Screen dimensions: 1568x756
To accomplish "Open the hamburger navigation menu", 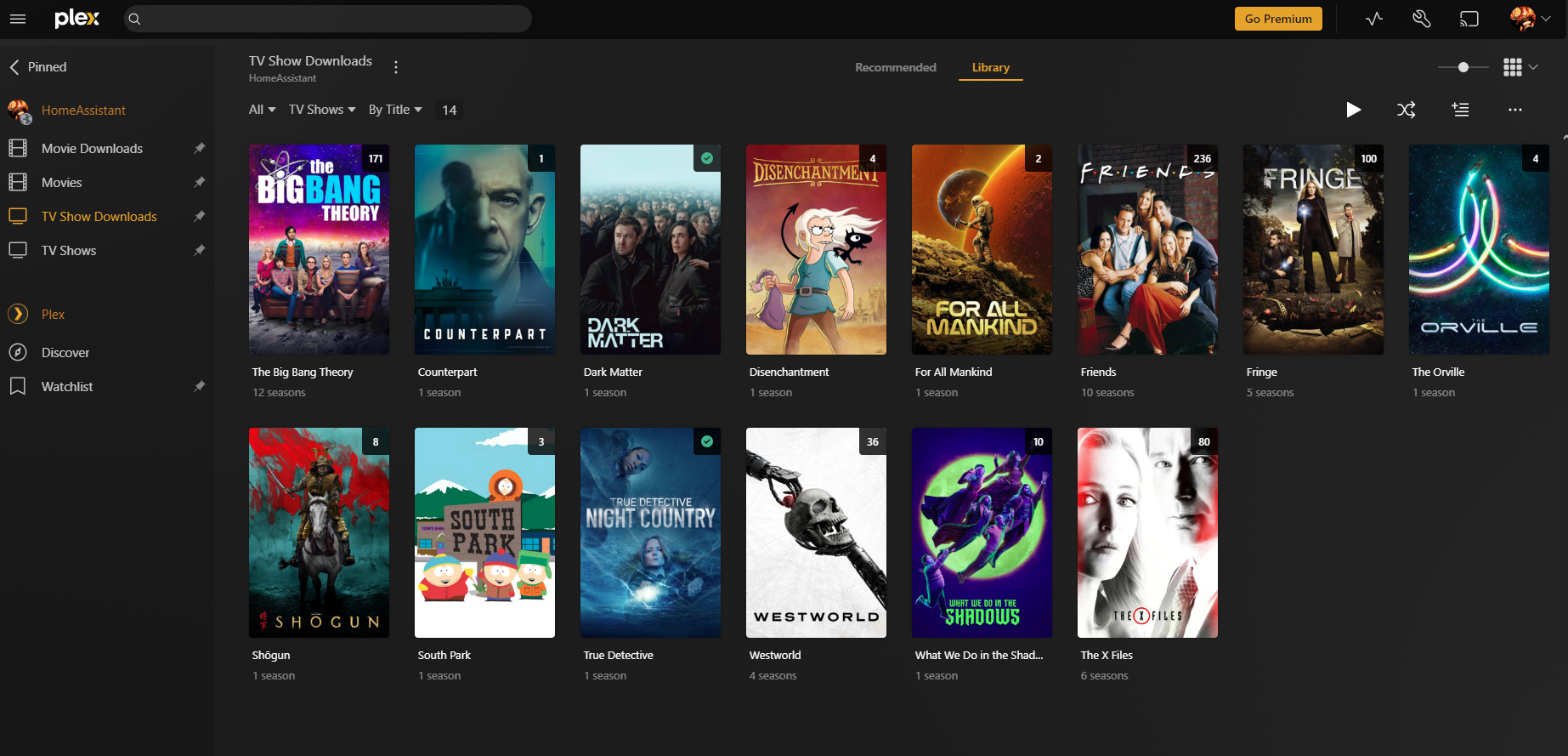I will click(18, 19).
